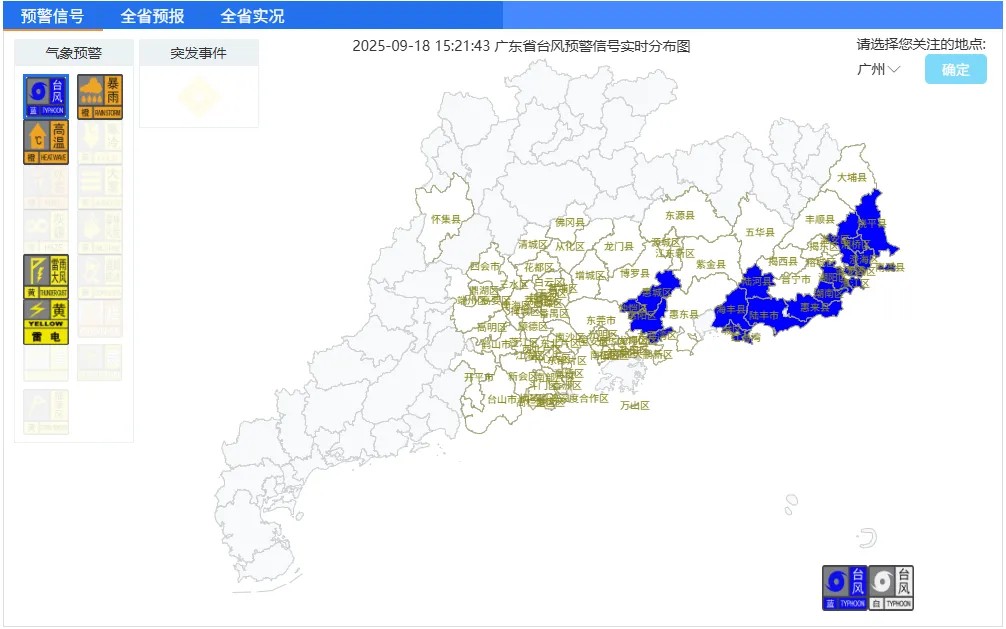This screenshot has height=629, width=1006.
Task: Click the white typhoon legend icon below the map
Action: point(891,587)
